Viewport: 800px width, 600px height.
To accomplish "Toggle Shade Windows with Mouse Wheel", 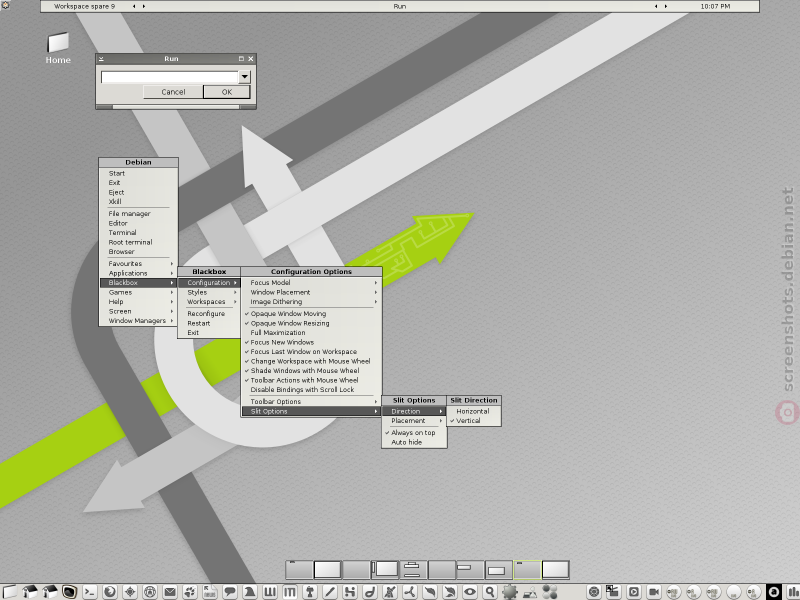I will click(x=311, y=371).
